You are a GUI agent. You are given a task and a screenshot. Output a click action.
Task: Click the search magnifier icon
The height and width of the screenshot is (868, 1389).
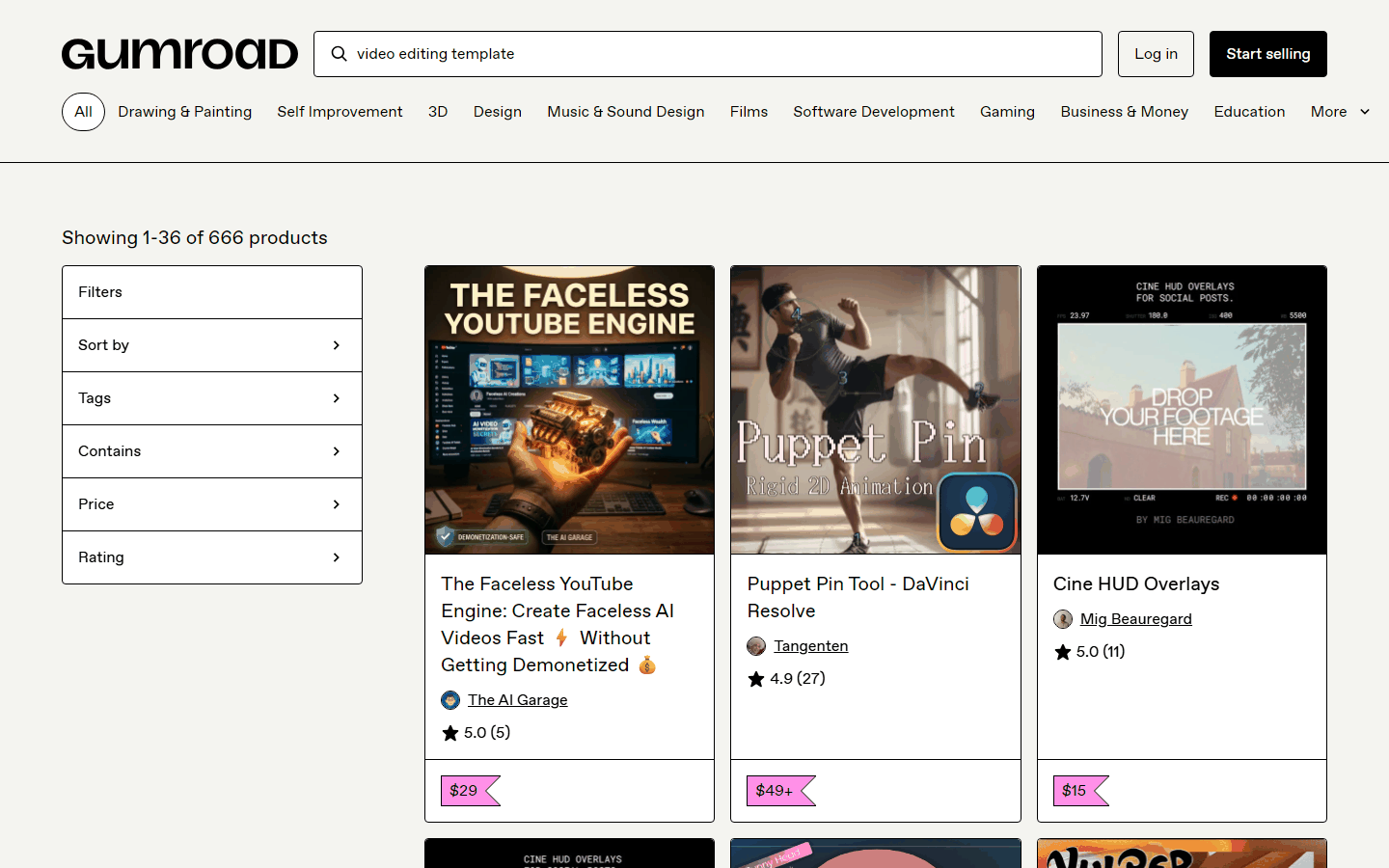pyautogui.click(x=340, y=54)
